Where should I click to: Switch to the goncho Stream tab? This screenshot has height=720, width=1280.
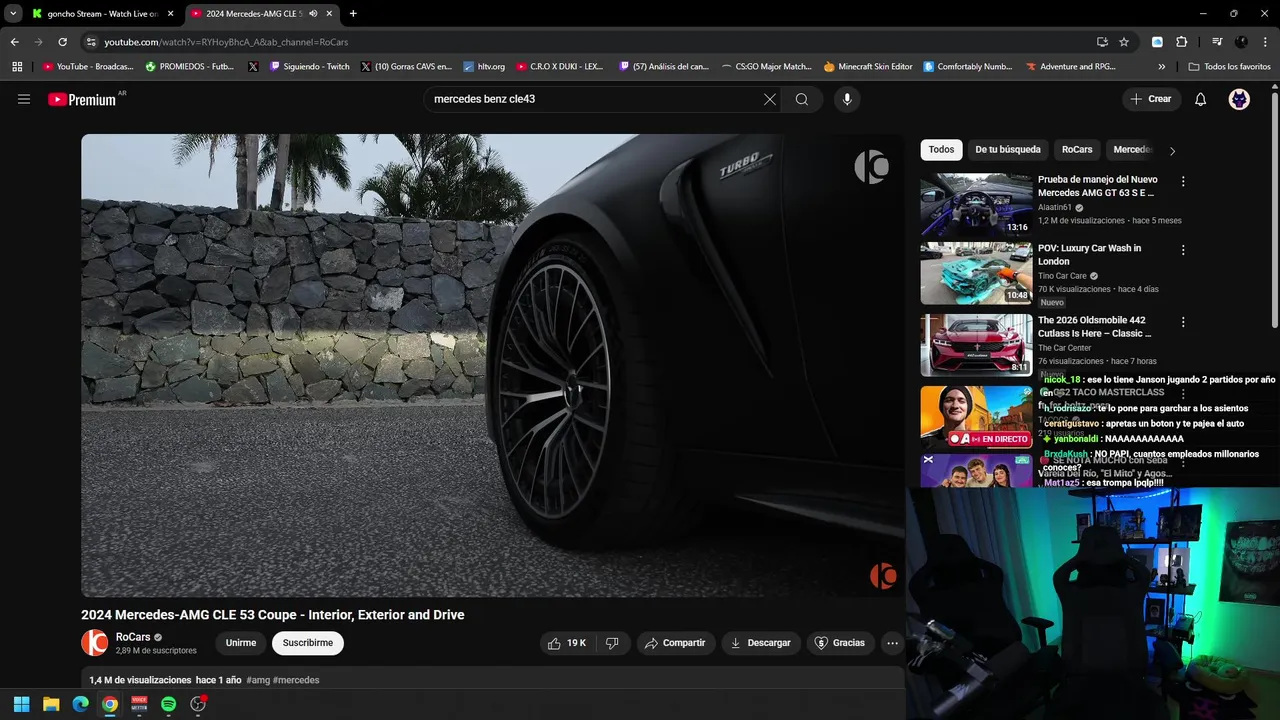click(x=103, y=13)
